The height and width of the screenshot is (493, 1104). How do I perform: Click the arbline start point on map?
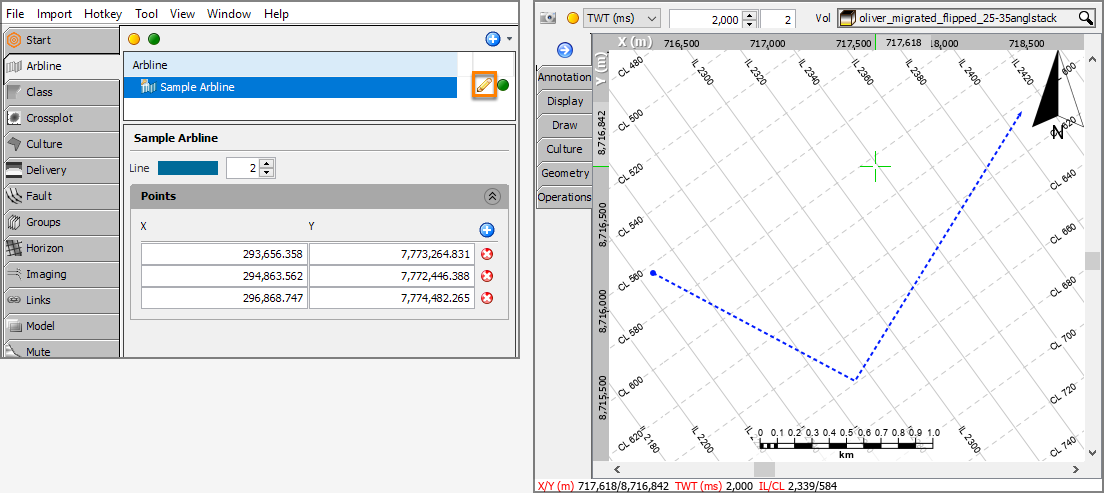pyautogui.click(x=653, y=273)
